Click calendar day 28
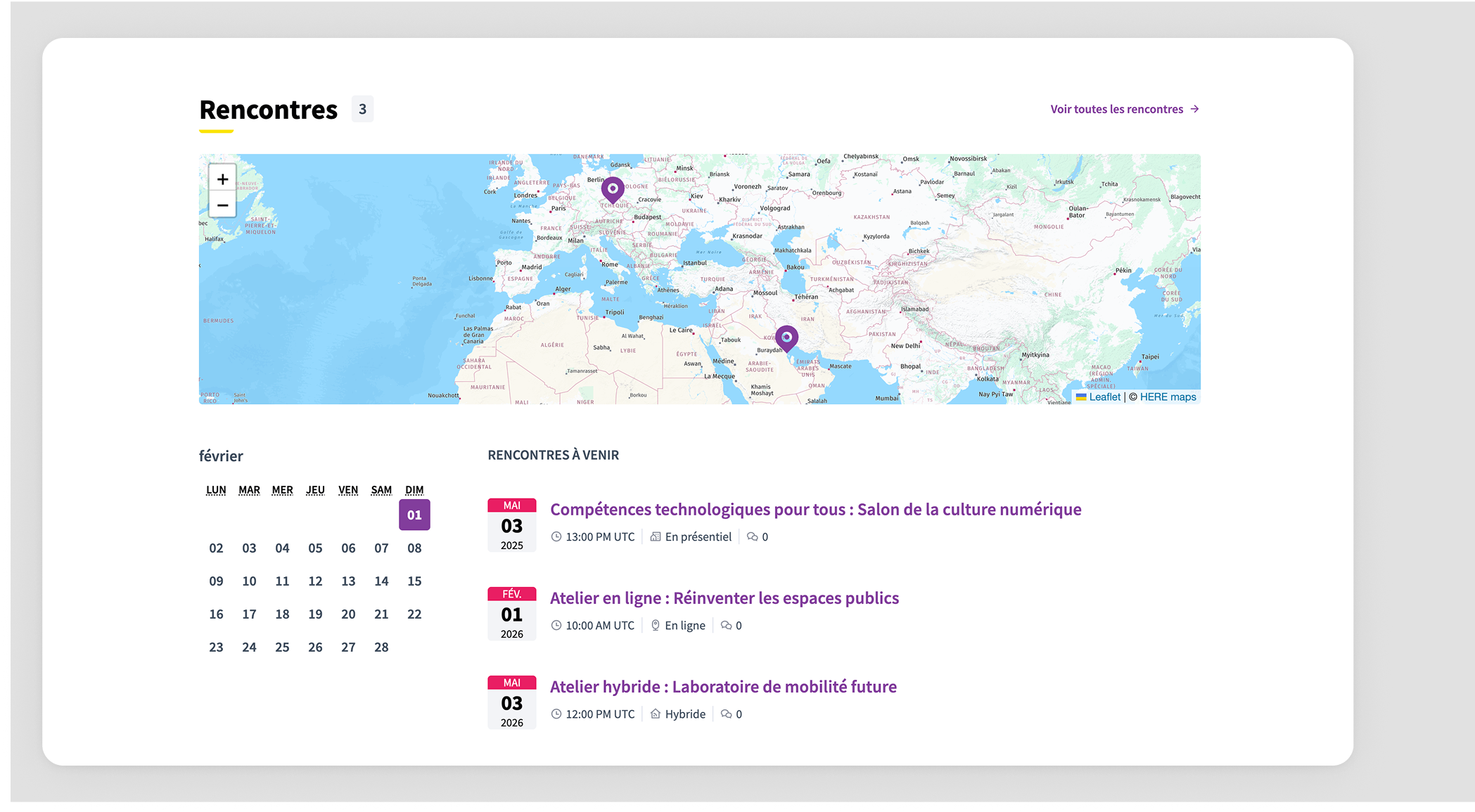Viewport: 1475px width, 812px height. (381, 647)
